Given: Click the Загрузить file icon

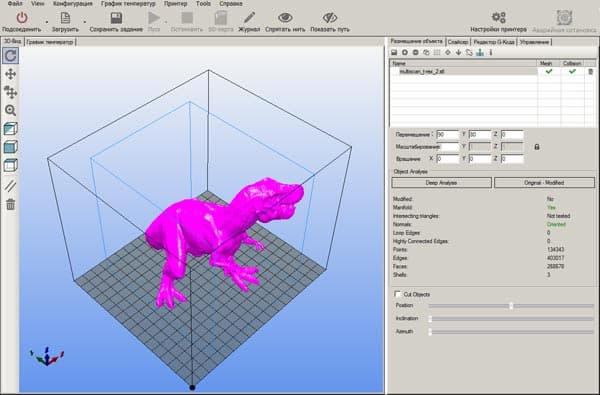Looking at the screenshot, I should pyautogui.click(x=65, y=18).
